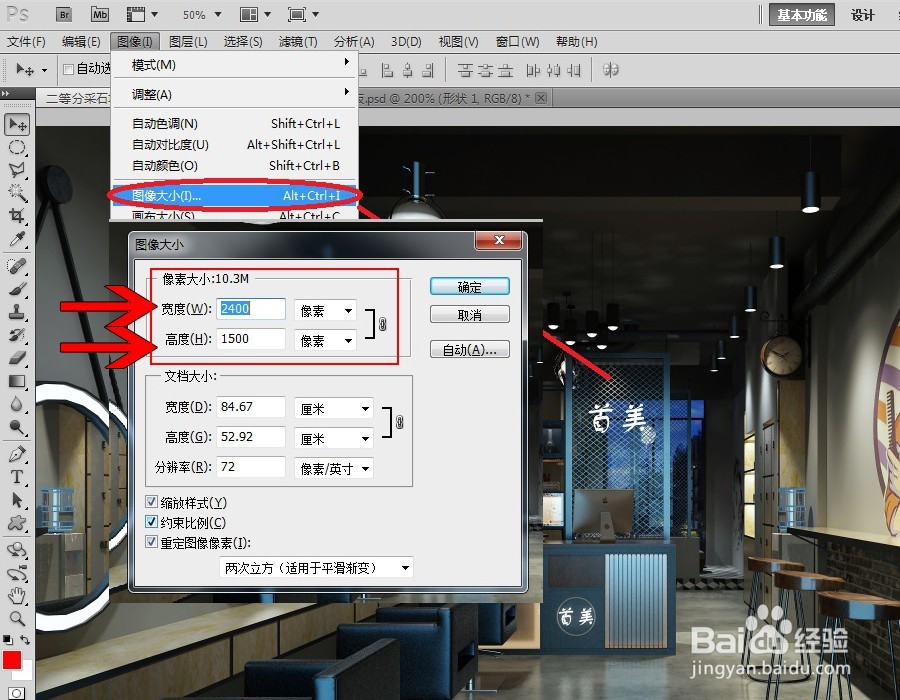Select the Elliptical Marquee tool
This screenshot has height=700, width=900.
pos(17,147)
